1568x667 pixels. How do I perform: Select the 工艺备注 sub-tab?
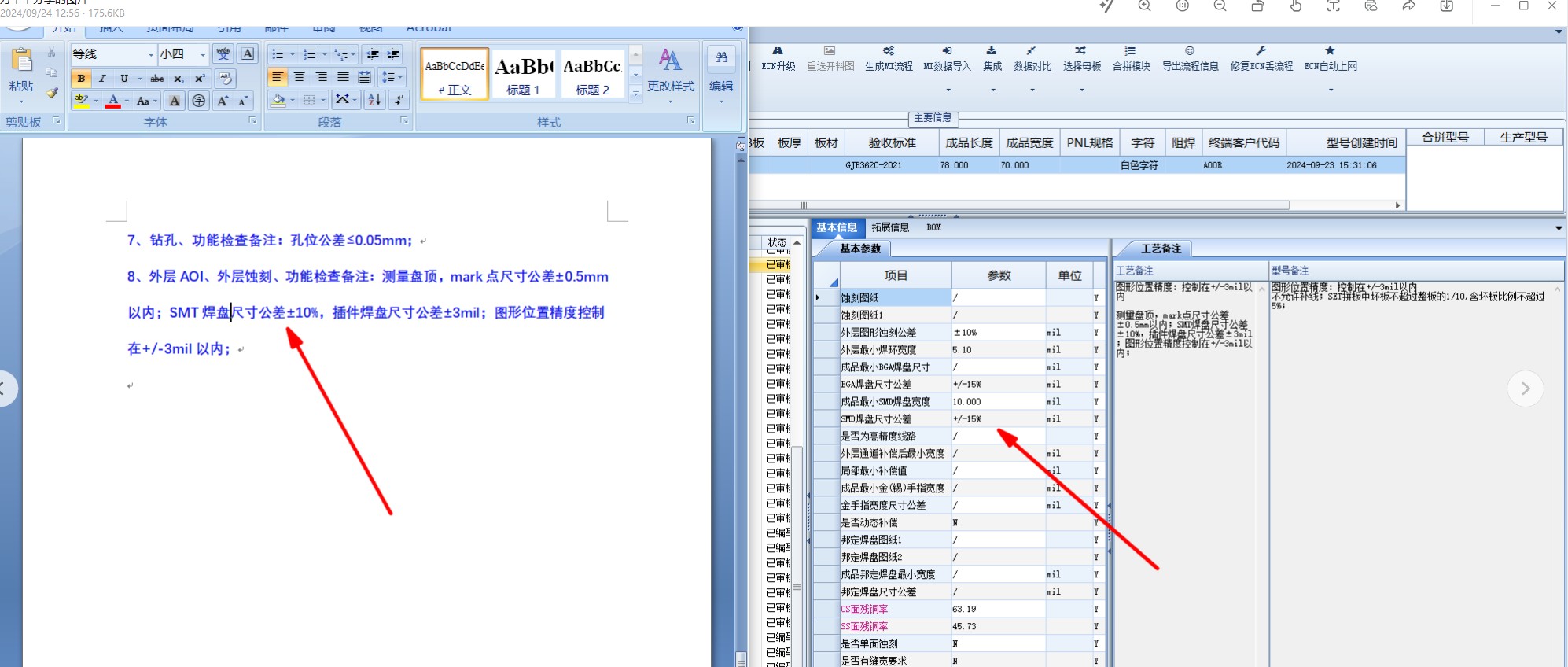click(x=1161, y=249)
